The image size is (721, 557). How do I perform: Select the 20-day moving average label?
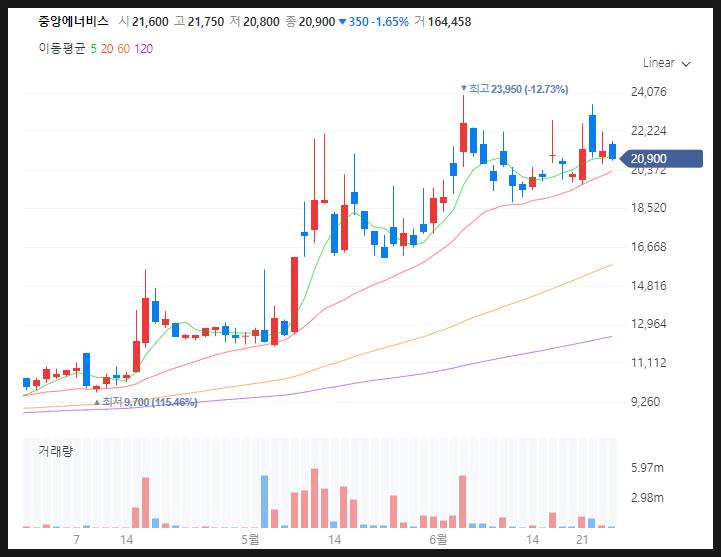click(107, 49)
